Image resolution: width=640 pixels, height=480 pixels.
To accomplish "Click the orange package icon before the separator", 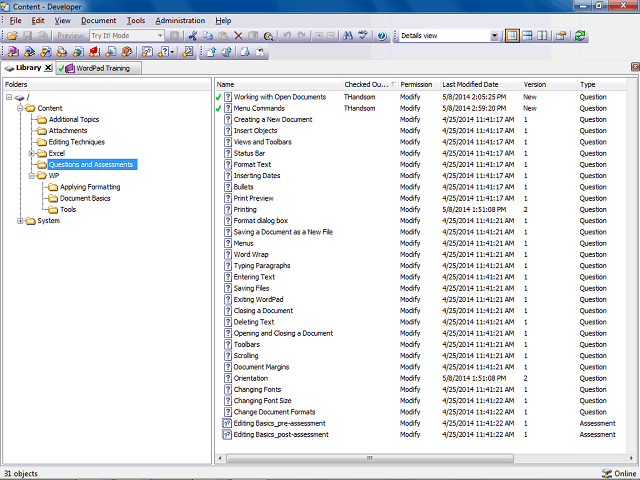I will pyautogui.click(x=127, y=52).
